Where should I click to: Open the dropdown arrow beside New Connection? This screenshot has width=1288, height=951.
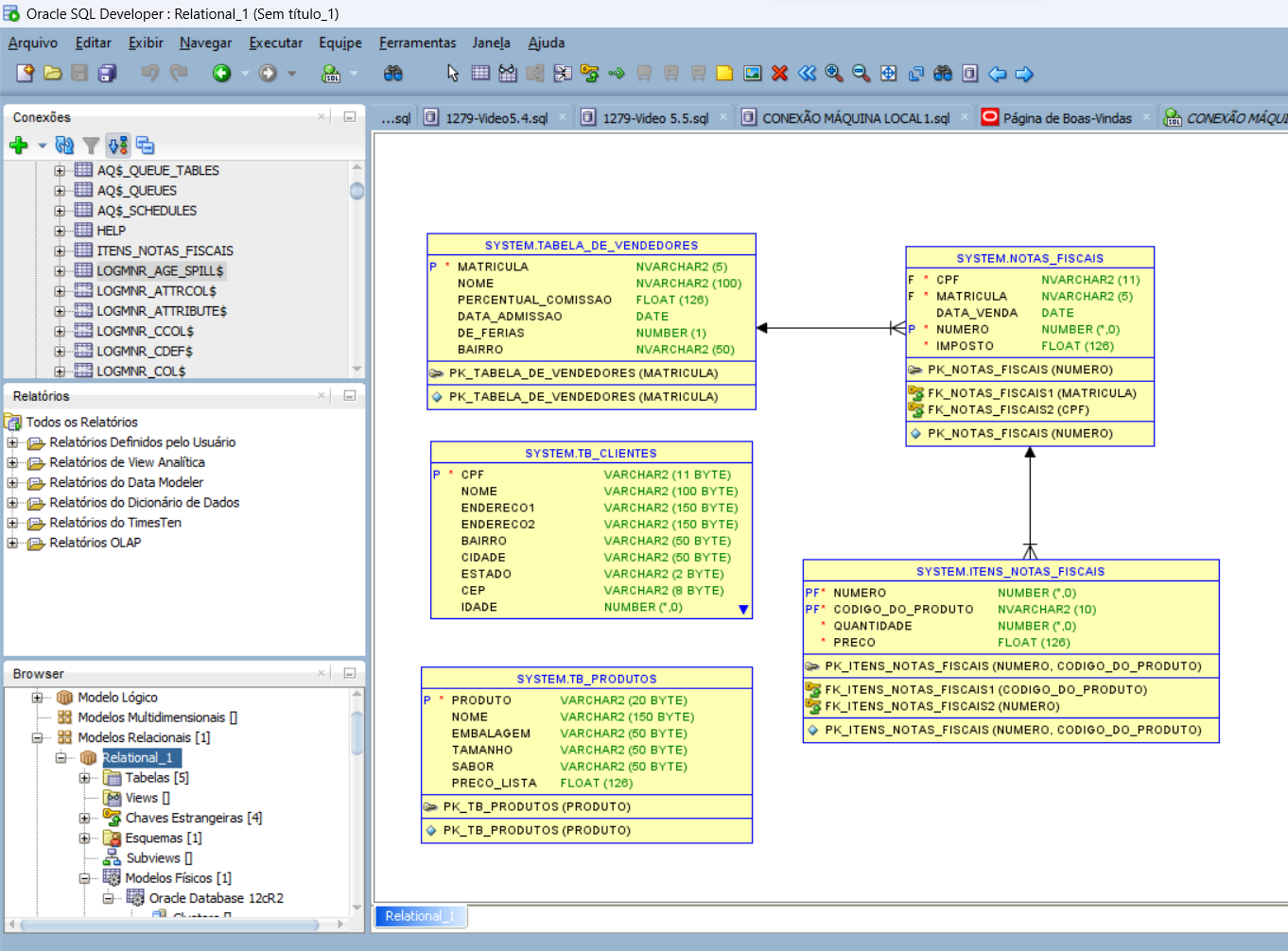click(42, 146)
